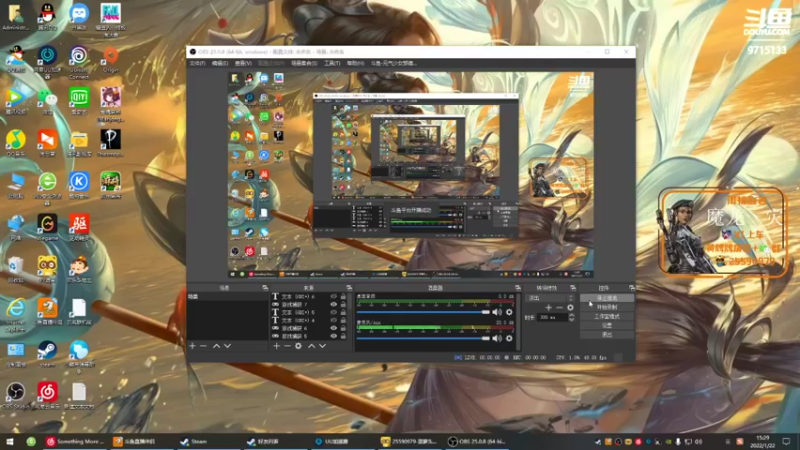
Task: Undock the 来源 sources panel
Action: click(349, 288)
